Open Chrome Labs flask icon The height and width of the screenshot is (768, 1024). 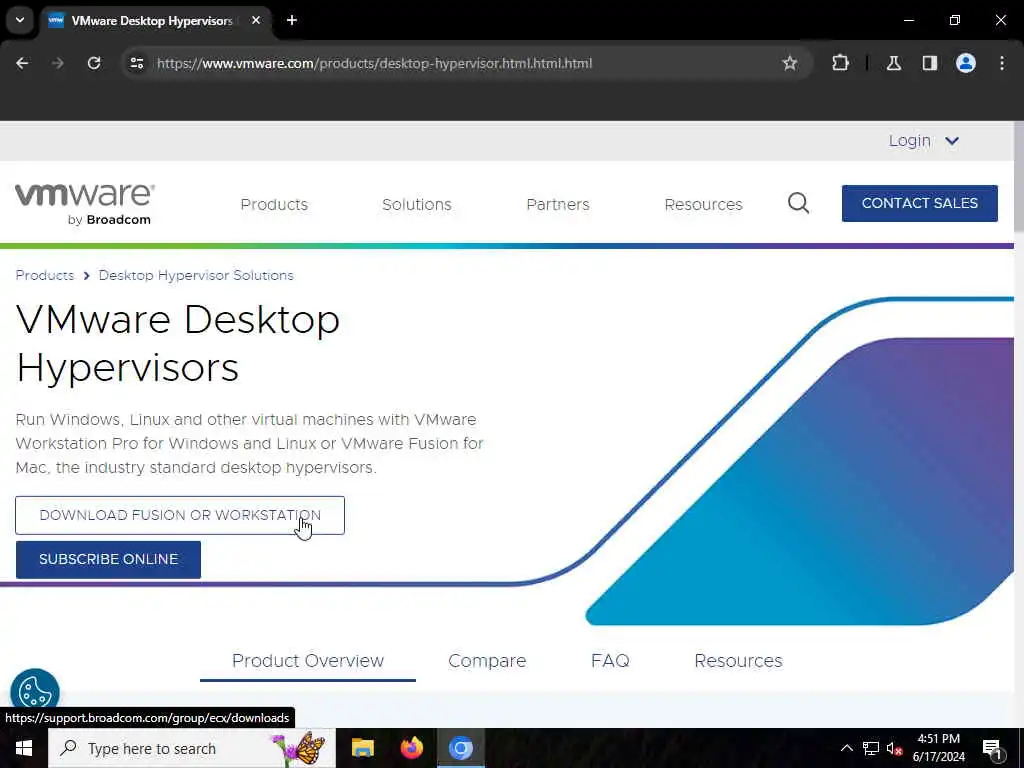894,63
